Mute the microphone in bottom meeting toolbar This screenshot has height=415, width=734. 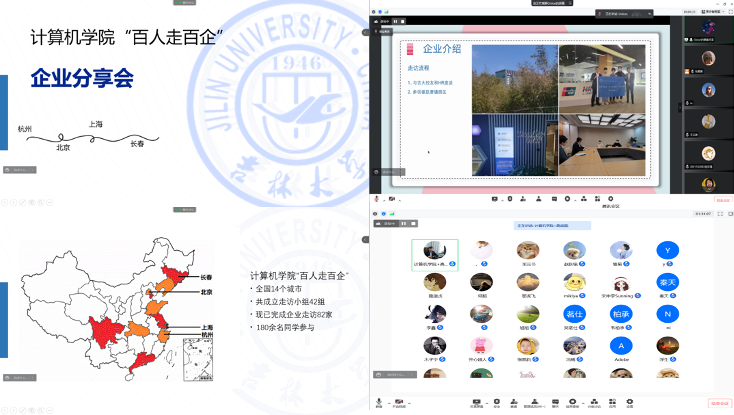tap(379, 402)
